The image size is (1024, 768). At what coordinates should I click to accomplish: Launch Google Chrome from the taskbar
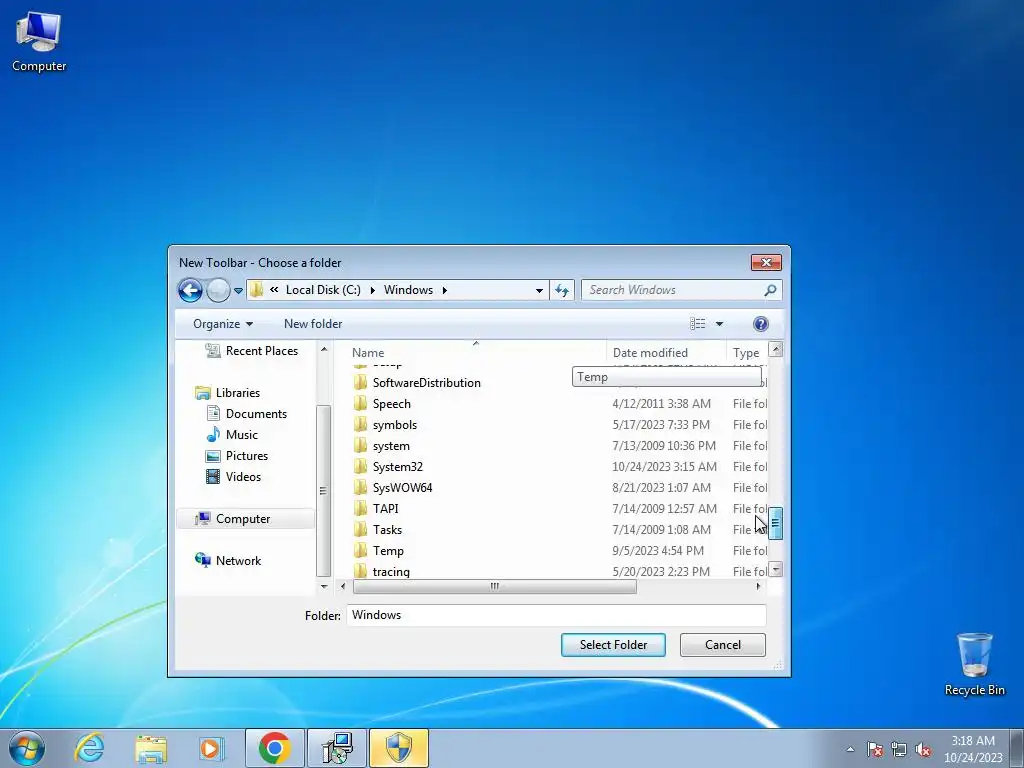[x=275, y=748]
